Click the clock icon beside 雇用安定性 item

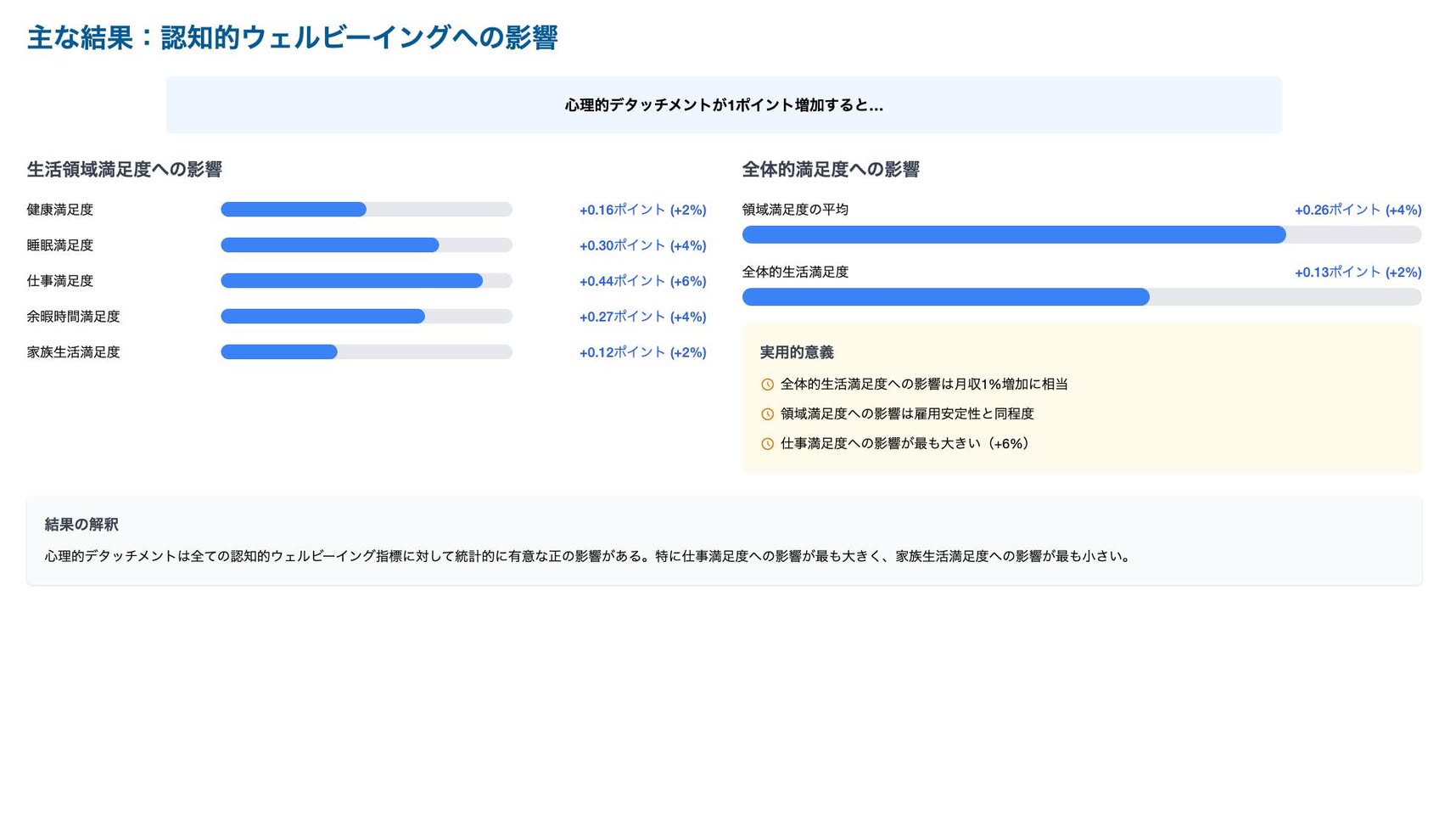767,414
